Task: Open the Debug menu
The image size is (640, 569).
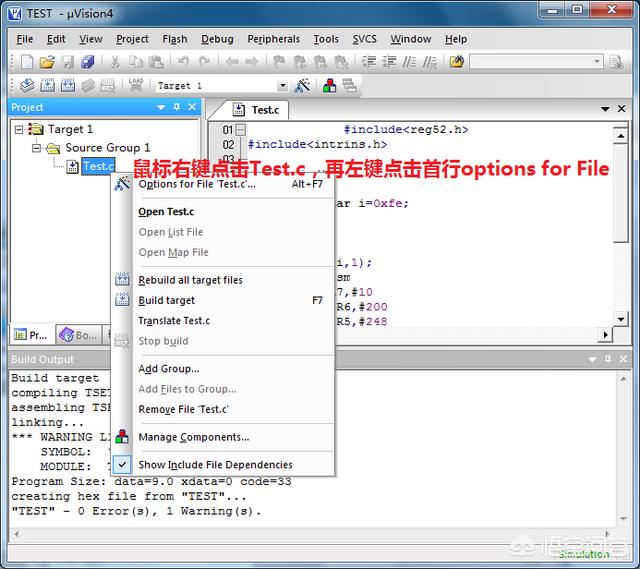Action: click(x=217, y=39)
